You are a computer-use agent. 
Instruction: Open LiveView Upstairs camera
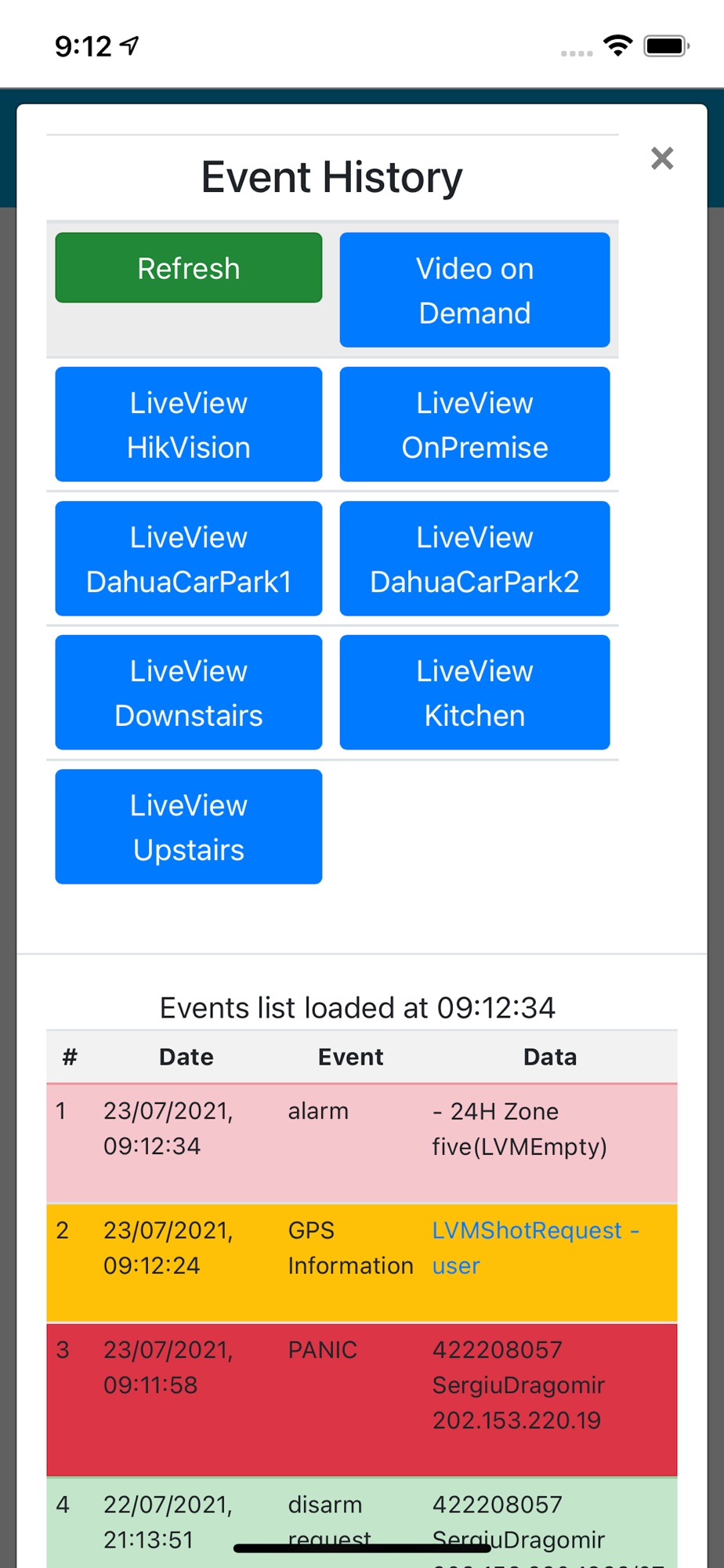189,826
